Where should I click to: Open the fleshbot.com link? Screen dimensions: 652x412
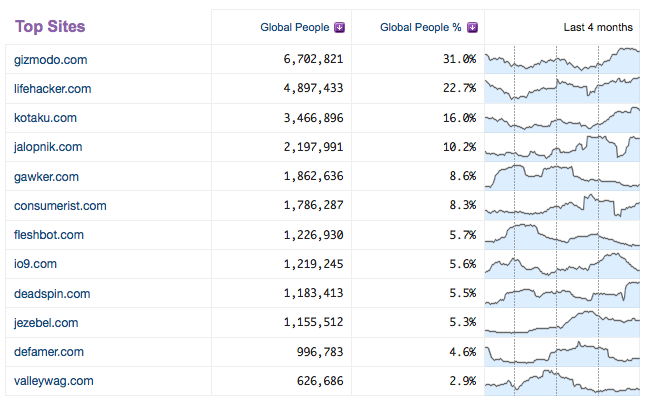click(x=49, y=235)
